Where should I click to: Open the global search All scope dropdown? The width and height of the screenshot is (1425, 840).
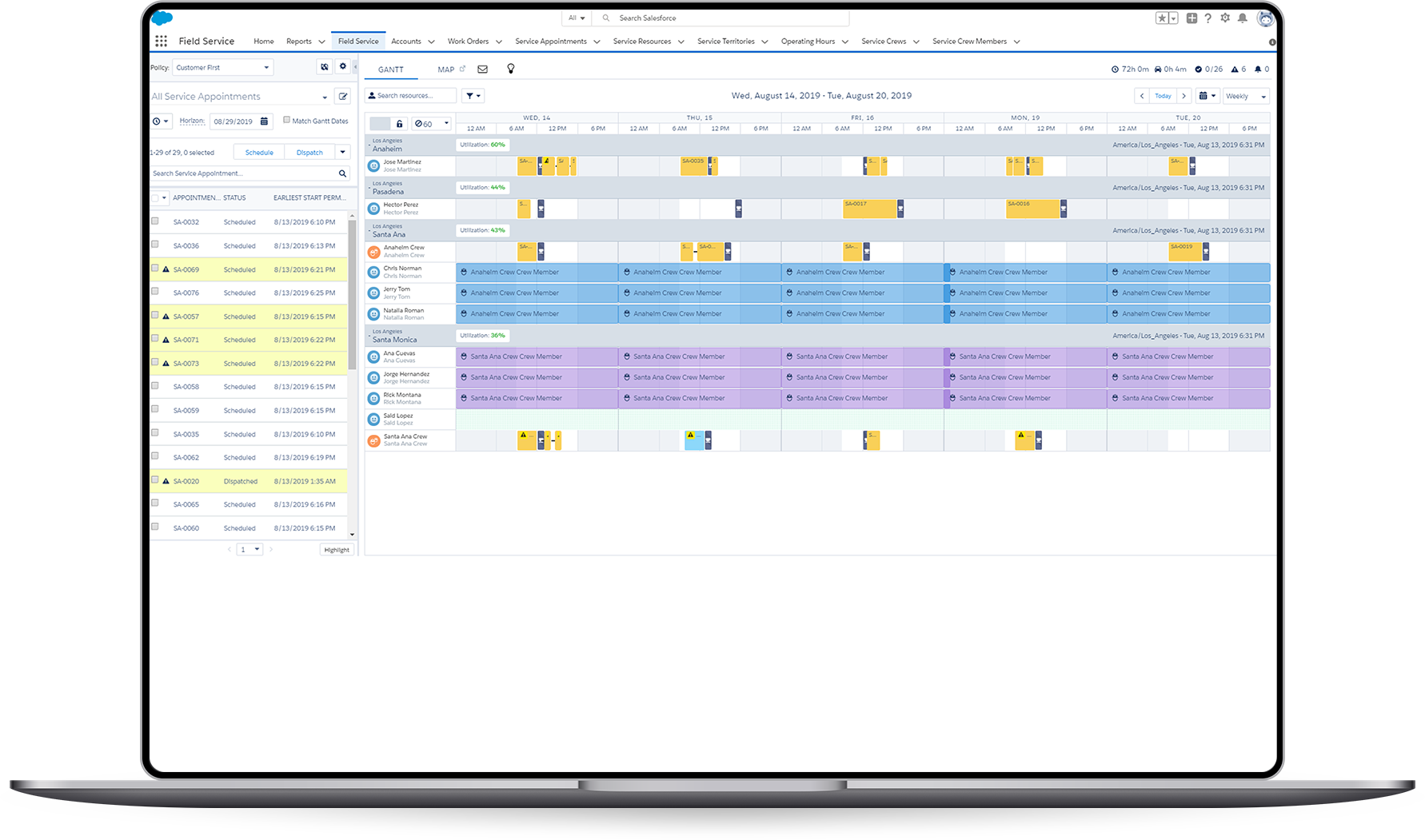click(x=577, y=18)
